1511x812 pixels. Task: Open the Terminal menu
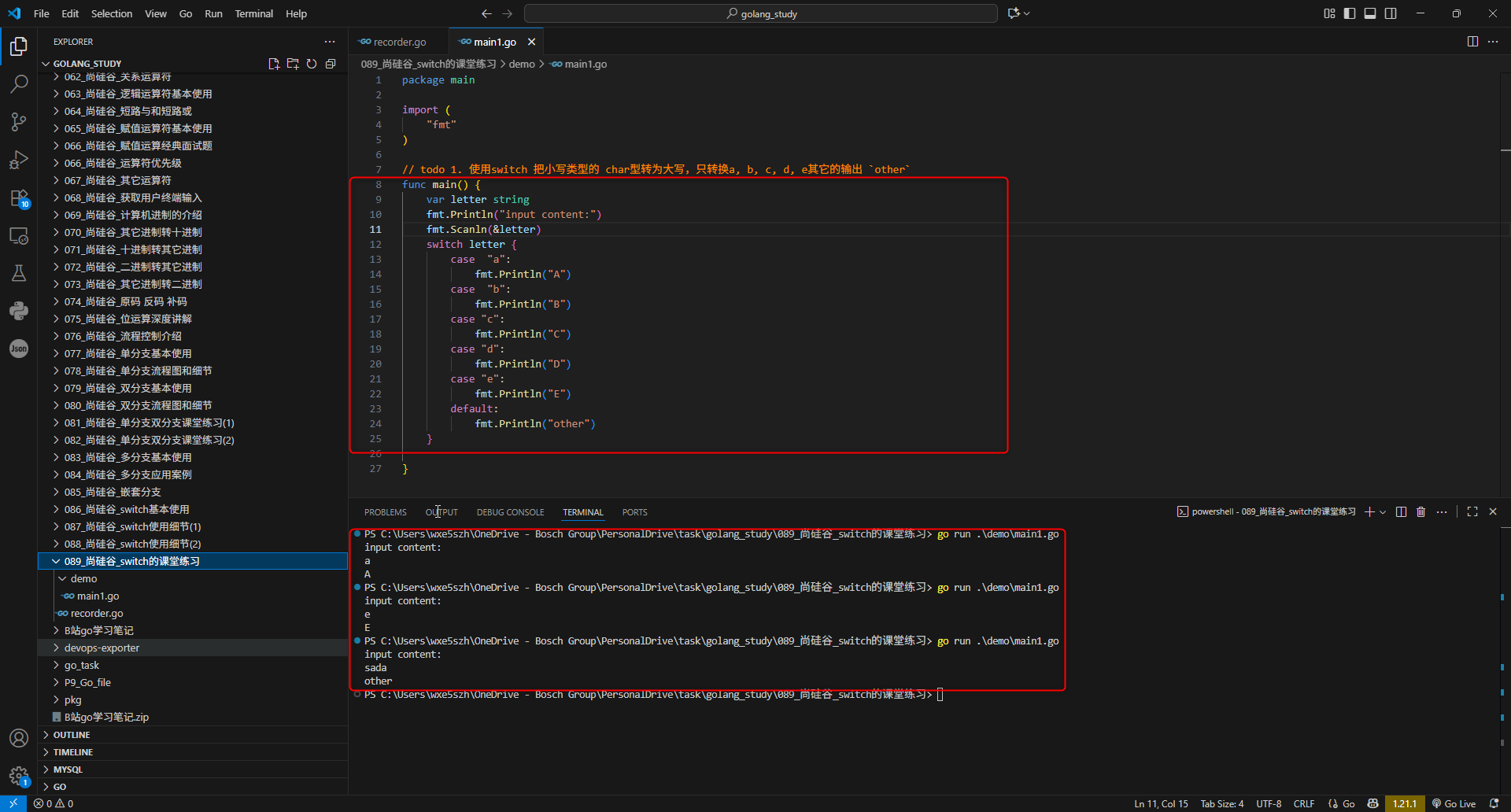tap(253, 13)
